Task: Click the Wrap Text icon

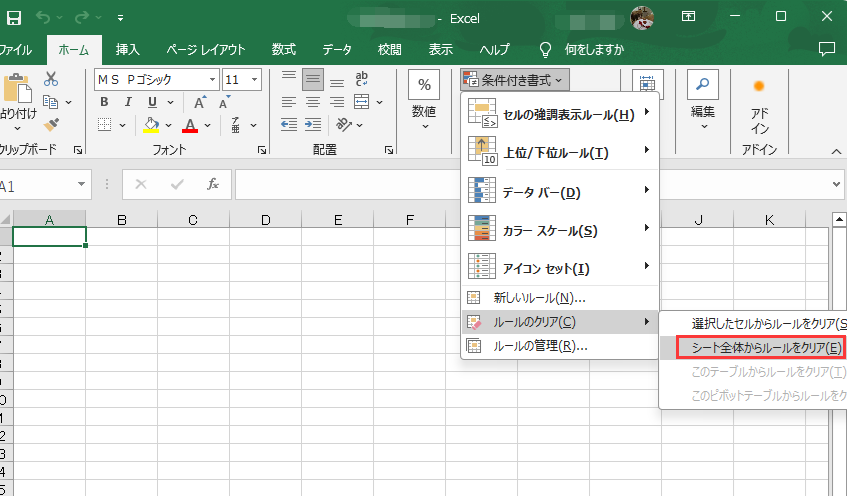Action: click(x=362, y=79)
